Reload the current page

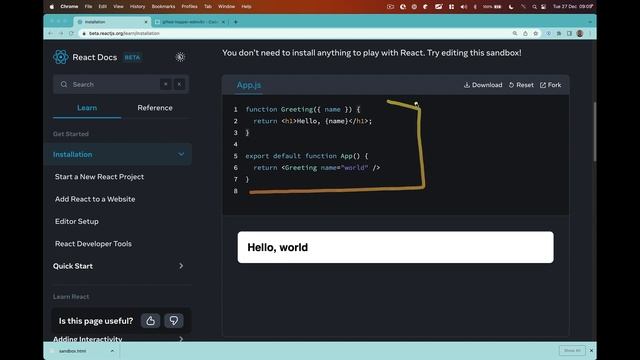[71, 33]
